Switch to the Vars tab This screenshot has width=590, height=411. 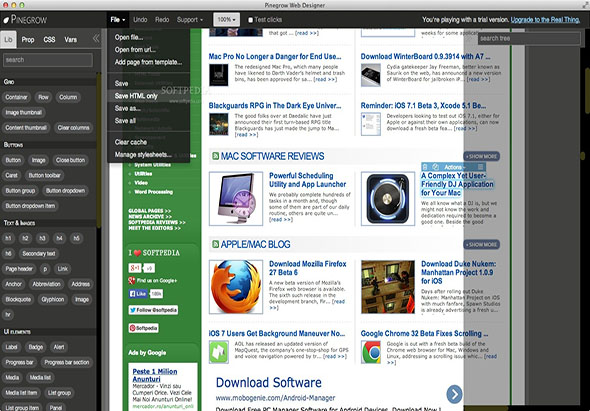[x=71, y=39]
